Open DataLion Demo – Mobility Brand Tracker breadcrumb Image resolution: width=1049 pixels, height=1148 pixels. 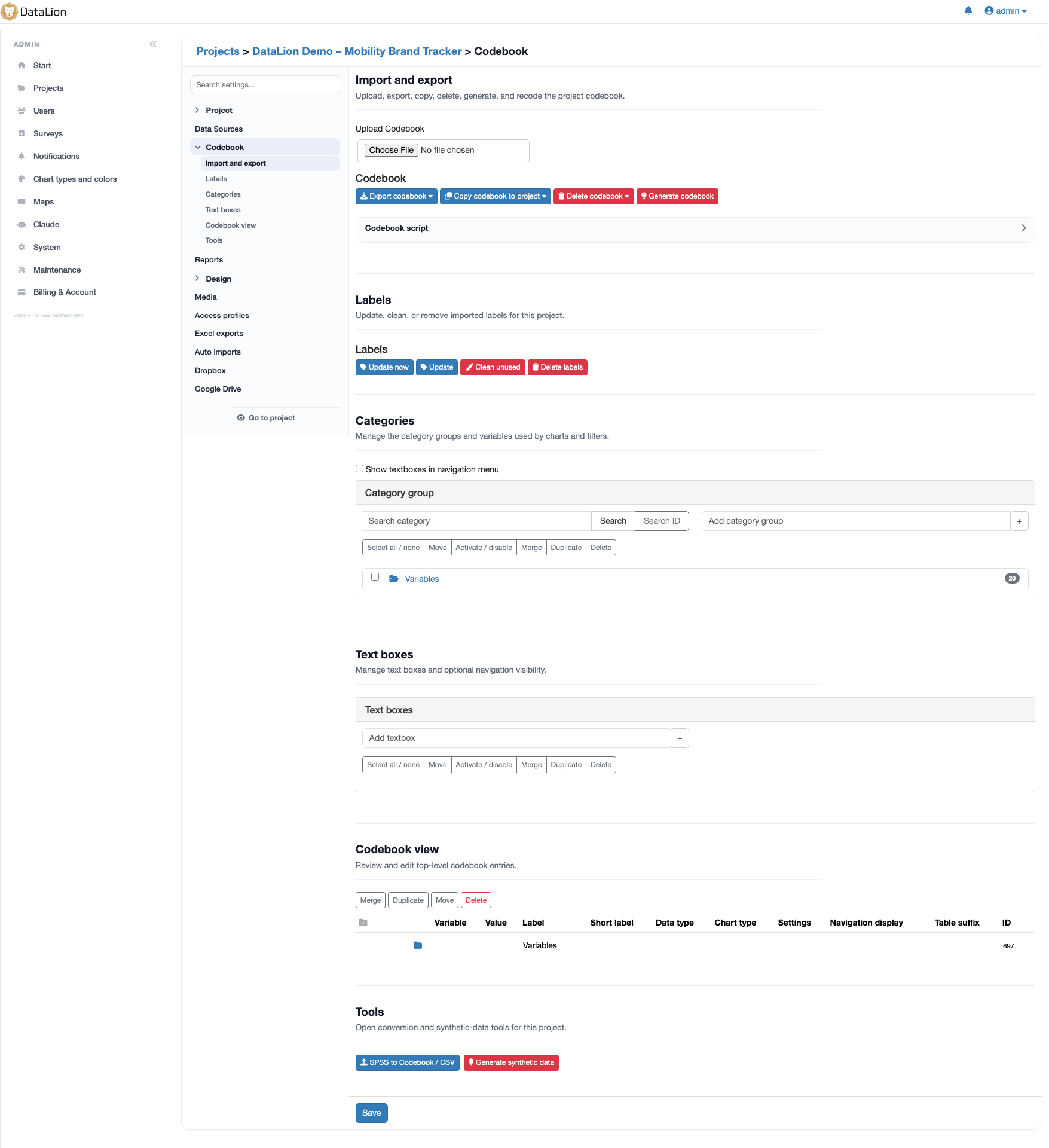click(357, 51)
